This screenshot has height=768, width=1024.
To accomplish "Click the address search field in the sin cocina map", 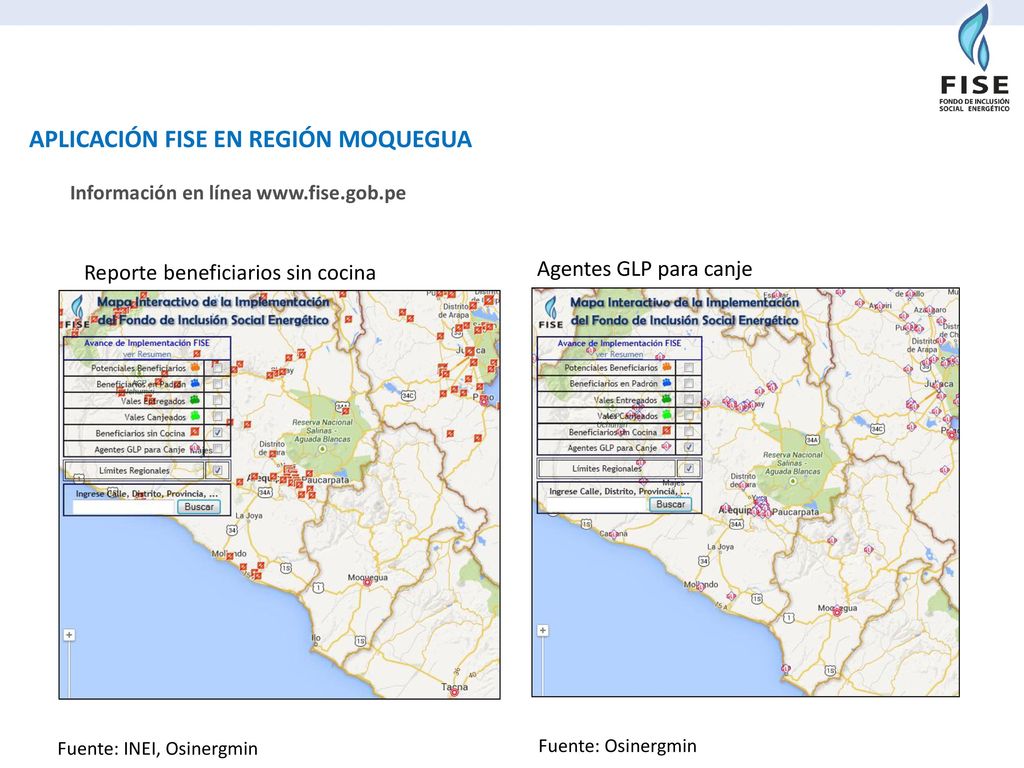I will pos(124,507).
